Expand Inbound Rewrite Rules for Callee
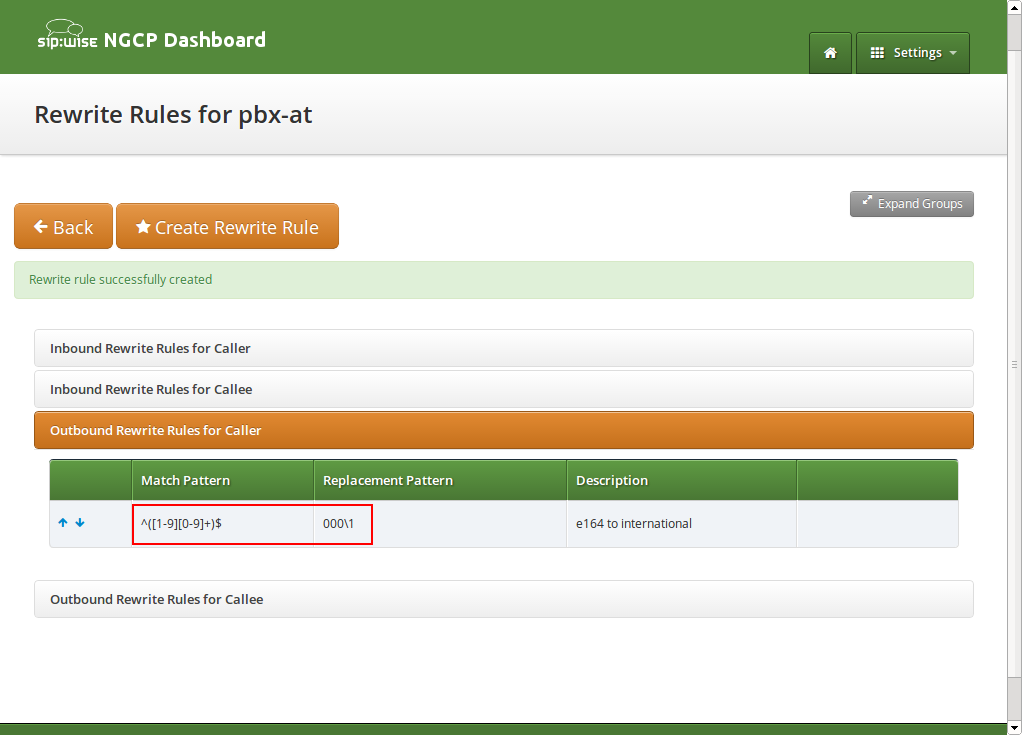Image resolution: width=1022 pixels, height=735 pixels. coord(504,389)
